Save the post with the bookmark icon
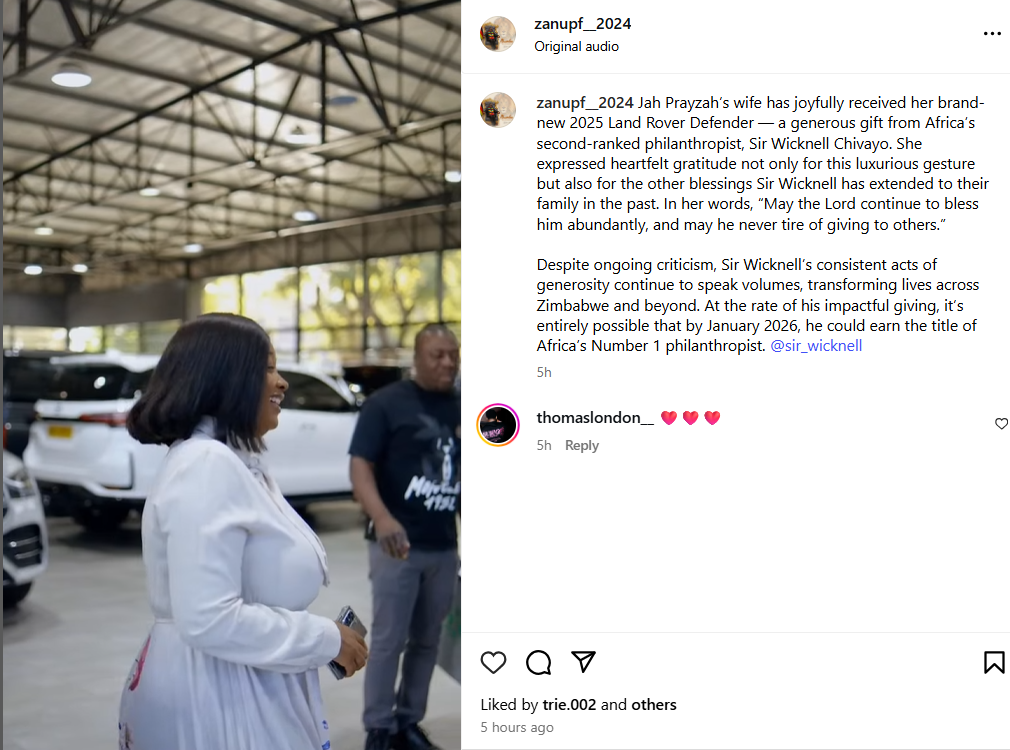1010x750 pixels. coord(994,662)
